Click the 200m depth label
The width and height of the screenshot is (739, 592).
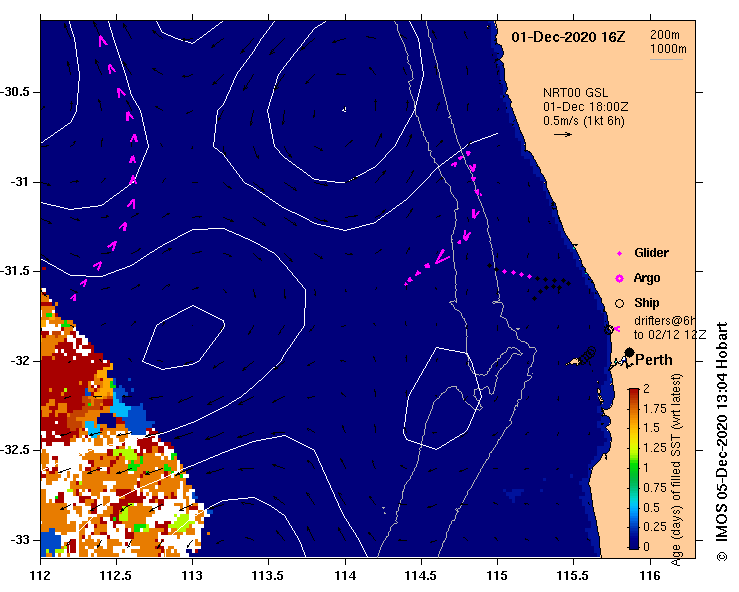pyautogui.click(x=665, y=34)
